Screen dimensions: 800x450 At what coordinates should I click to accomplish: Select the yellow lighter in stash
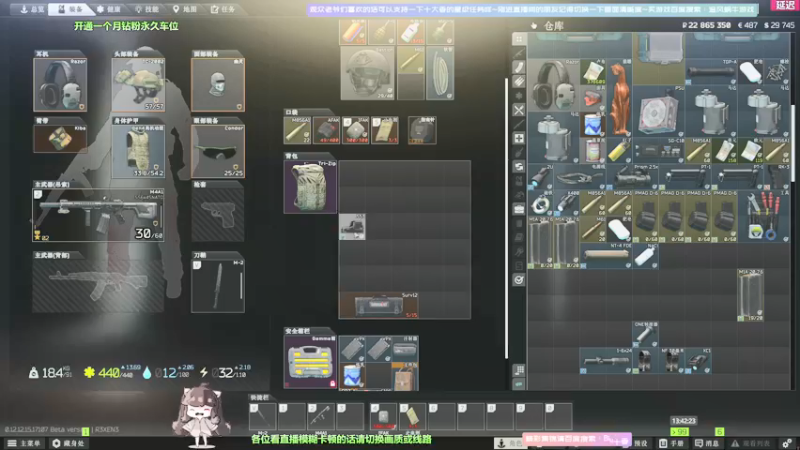pos(619,151)
